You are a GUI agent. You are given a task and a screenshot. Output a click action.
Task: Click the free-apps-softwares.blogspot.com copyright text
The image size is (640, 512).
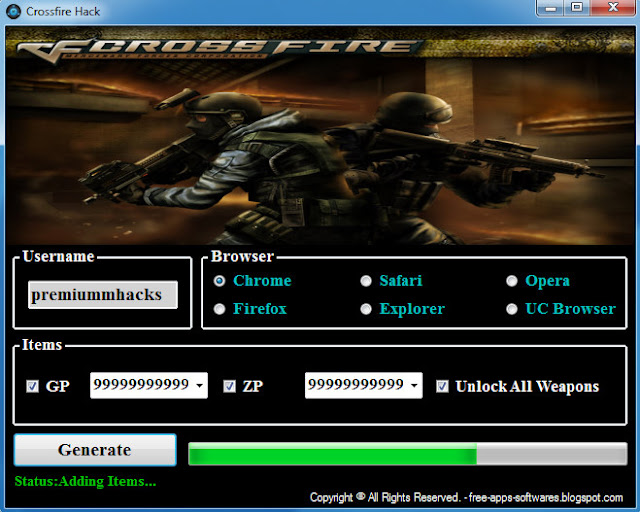466,497
